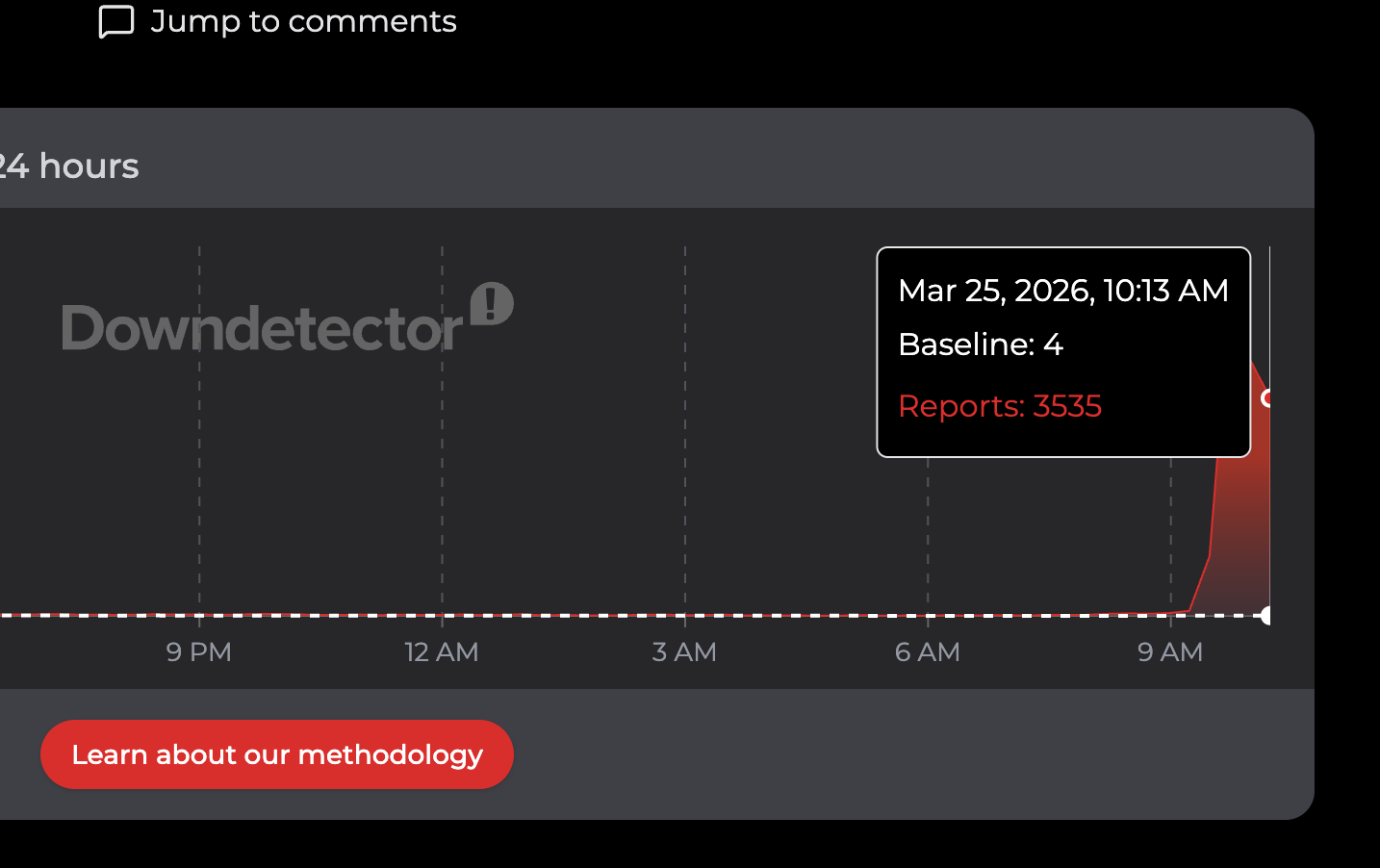Click the 6 AM dashed gridline
Screen dimensions: 1380x868
click(x=927, y=529)
